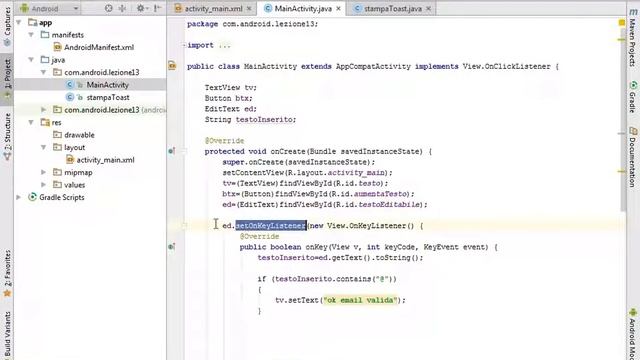Image resolution: width=640 pixels, height=360 pixels.
Task: Close the MainActivity.java tab
Action: [x=338, y=9]
